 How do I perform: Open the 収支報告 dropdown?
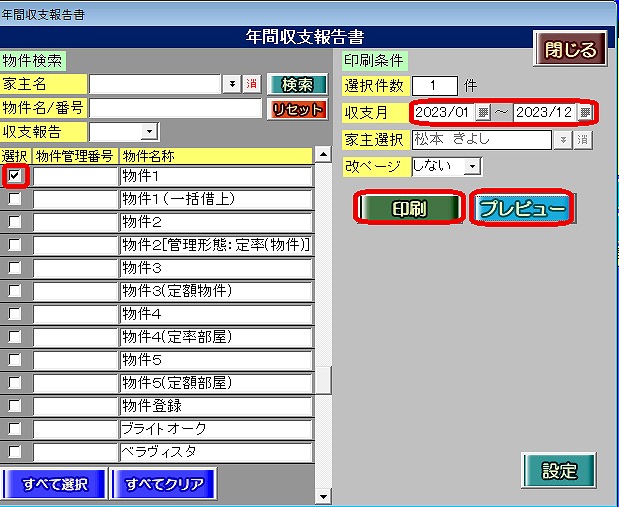(149, 131)
